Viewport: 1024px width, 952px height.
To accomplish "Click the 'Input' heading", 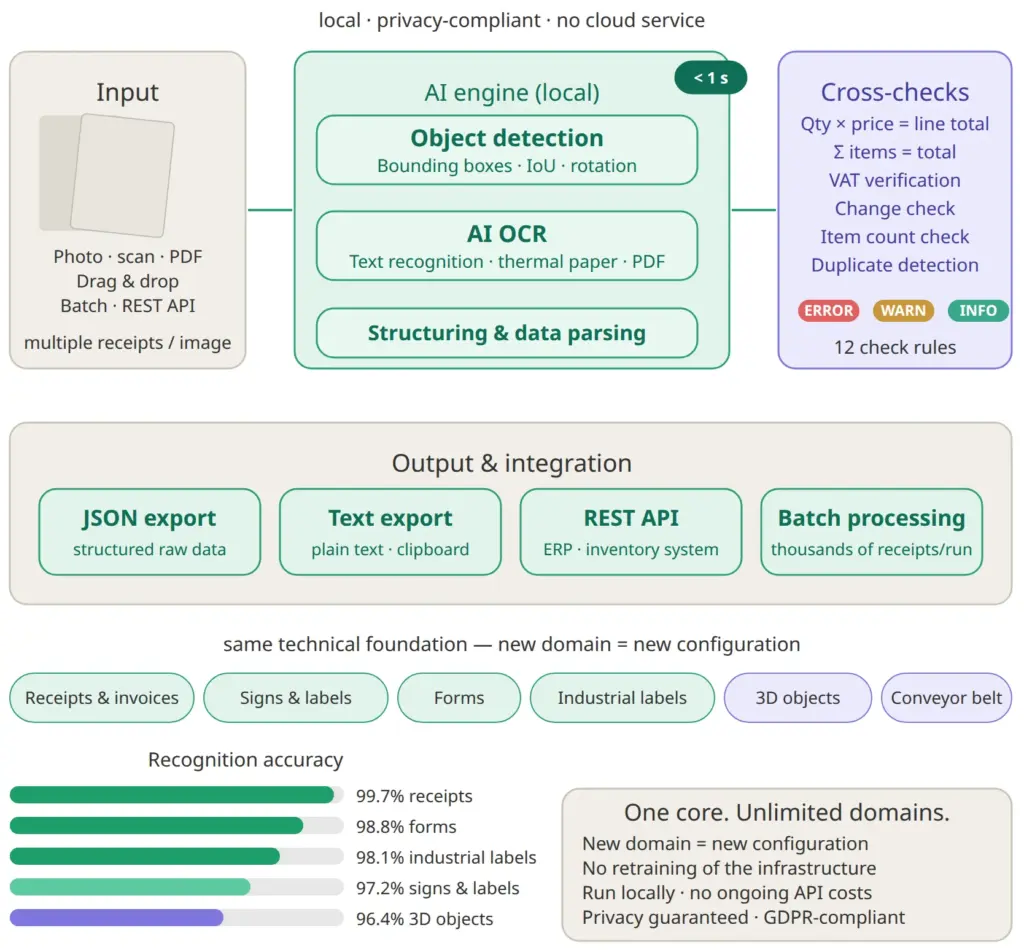I will coord(127,92).
